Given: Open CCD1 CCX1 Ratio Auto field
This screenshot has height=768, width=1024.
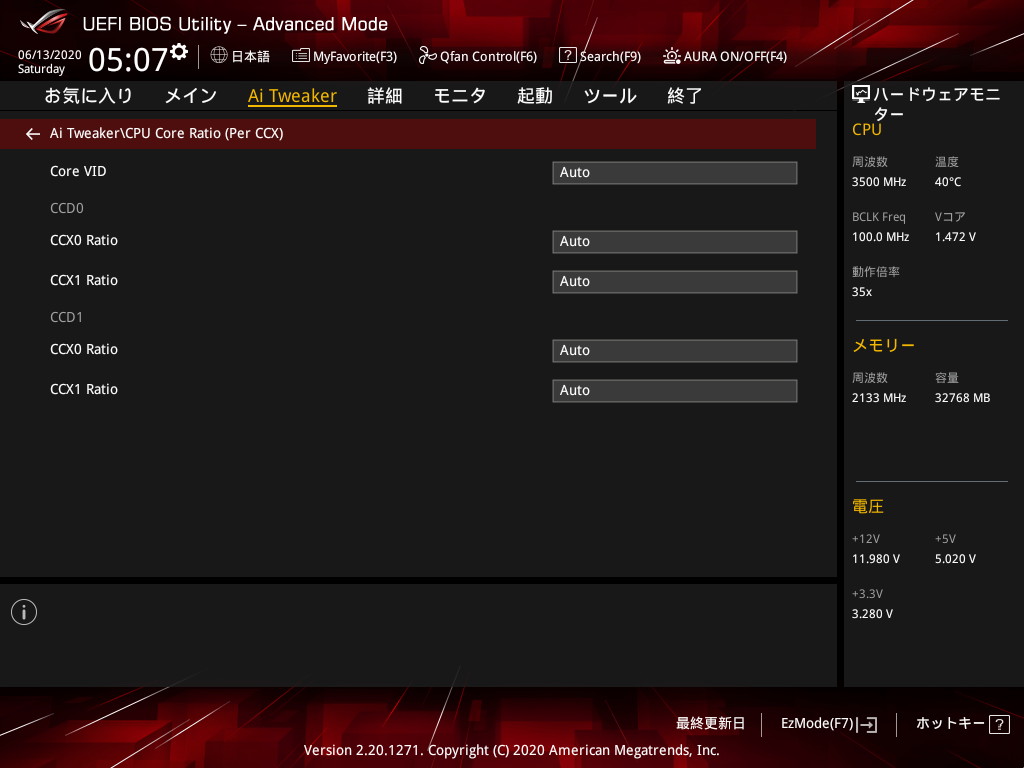Looking at the screenshot, I should click(675, 391).
